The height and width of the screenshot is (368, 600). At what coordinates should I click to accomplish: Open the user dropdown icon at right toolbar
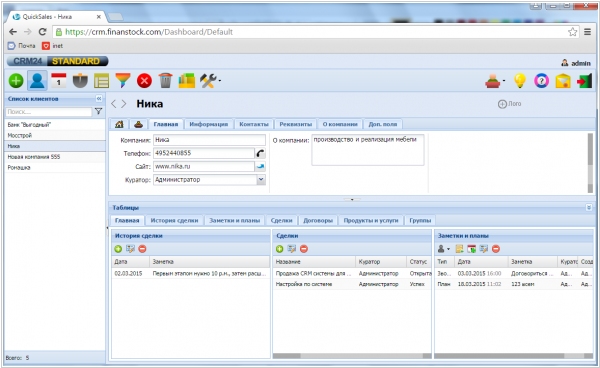pyautogui.click(x=494, y=81)
